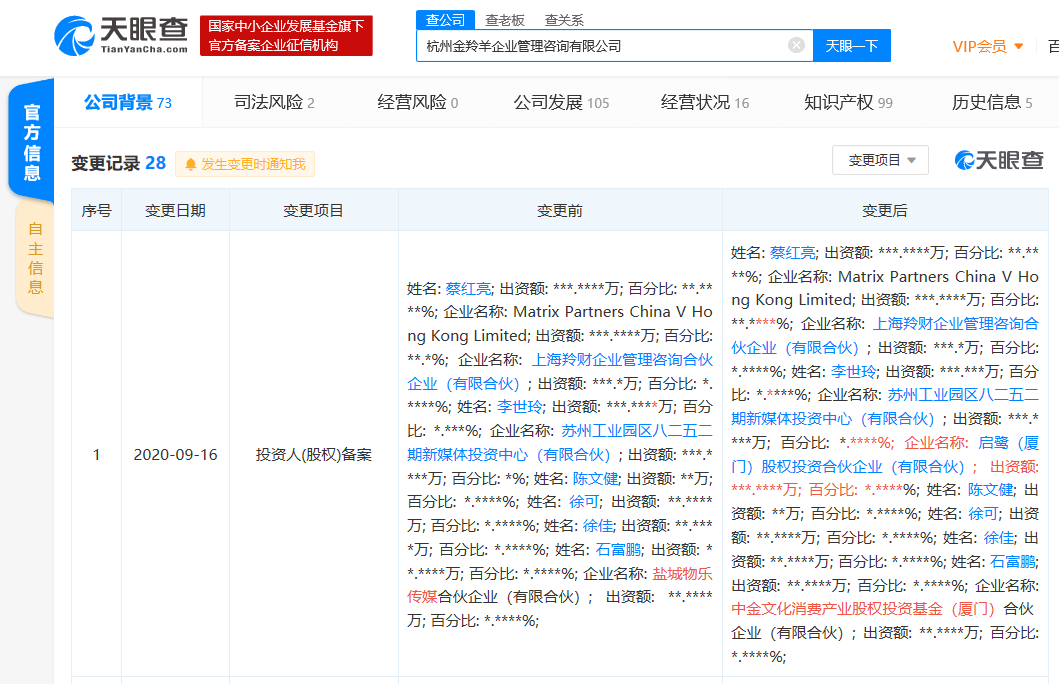Click the 变更记录 28 section heading
This screenshot has width=1059, height=684.
pyautogui.click(x=118, y=163)
